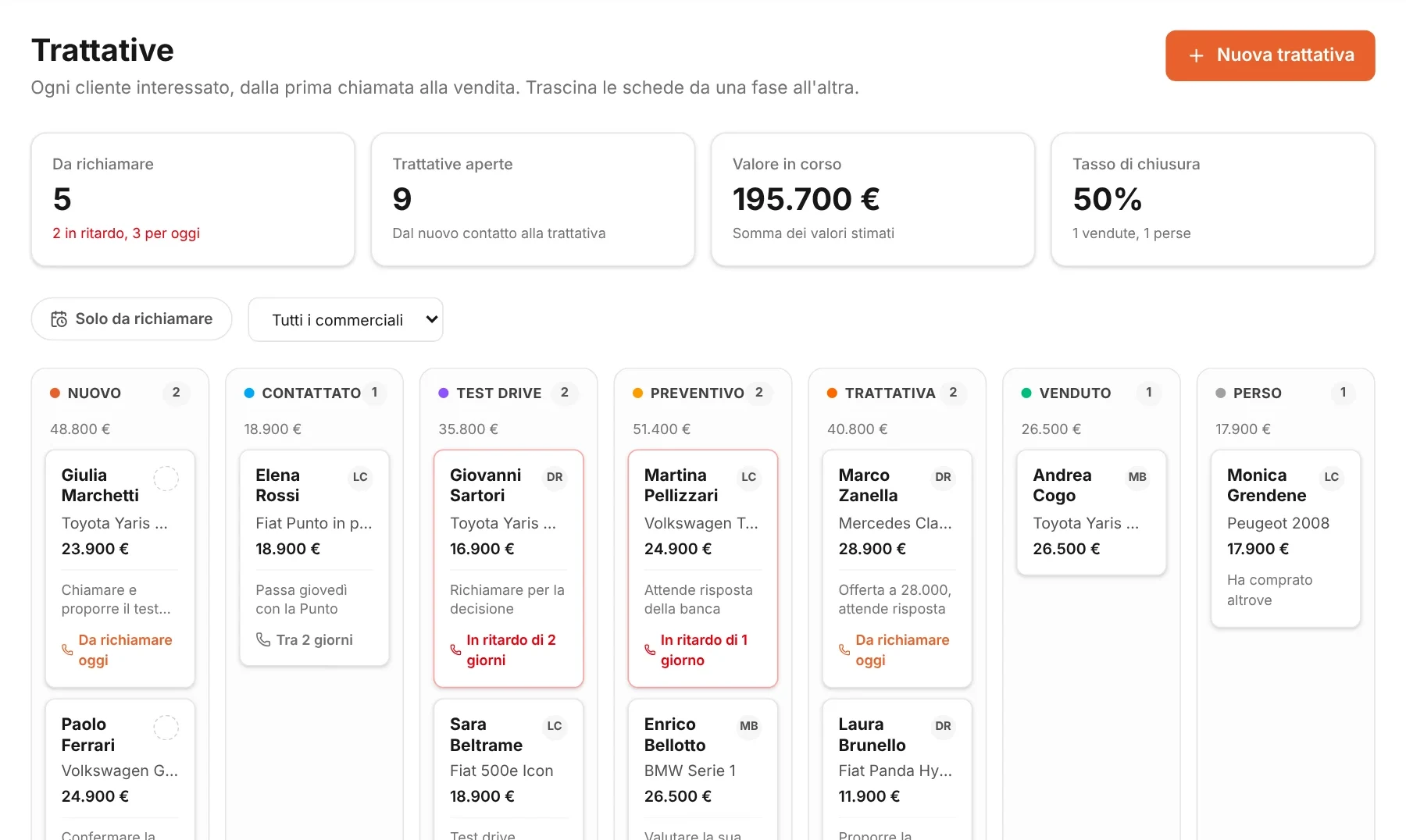Click the unassigned avatar circle on Paolo Ferrari
This screenshot has height=840, width=1406.
tap(166, 727)
